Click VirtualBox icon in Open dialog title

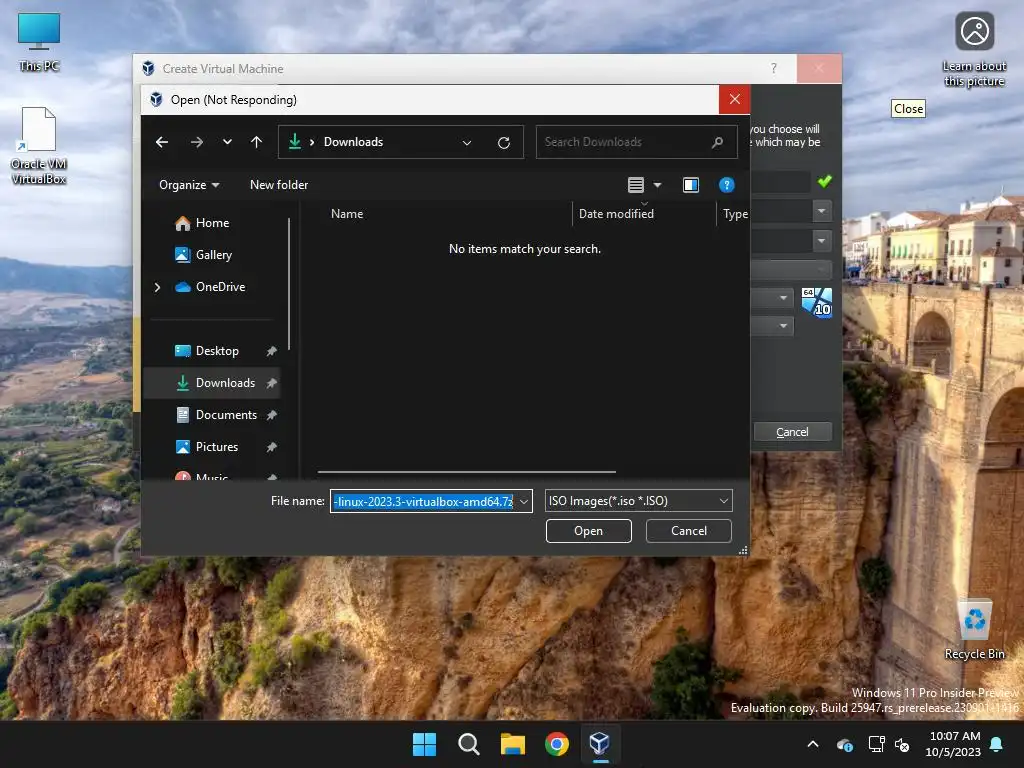click(x=156, y=99)
